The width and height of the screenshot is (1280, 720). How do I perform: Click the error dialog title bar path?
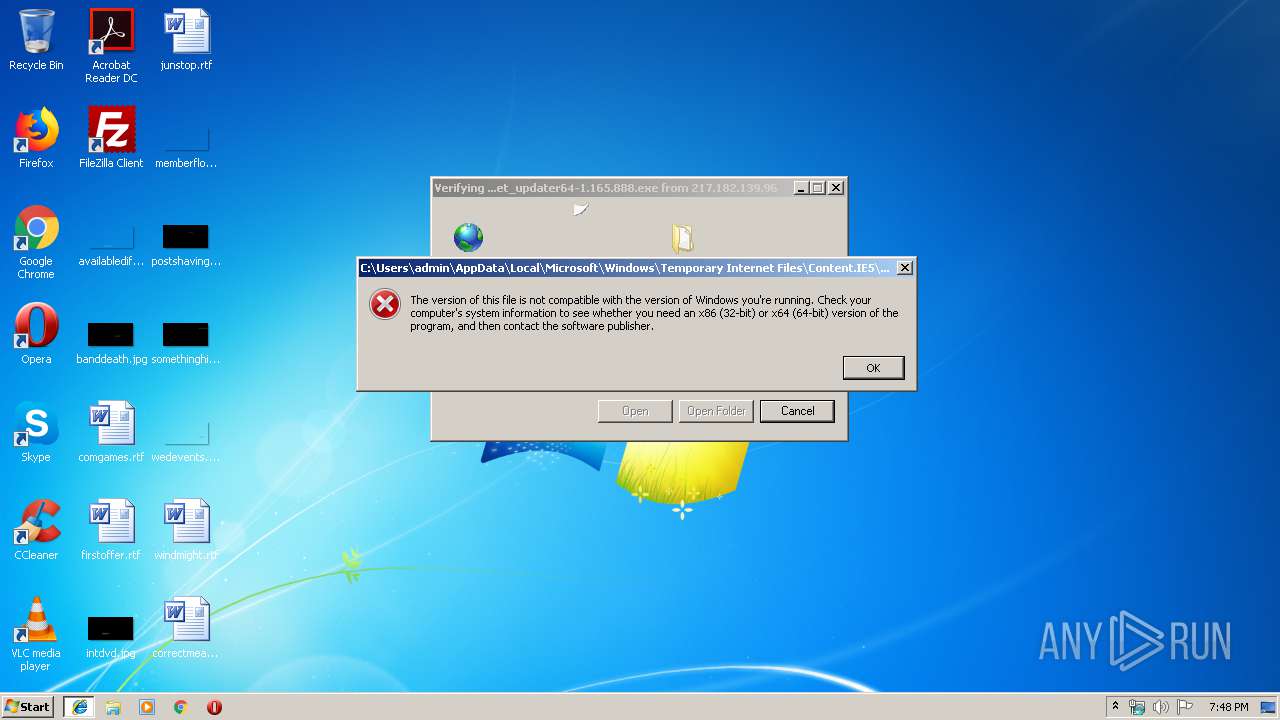(625, 268)
